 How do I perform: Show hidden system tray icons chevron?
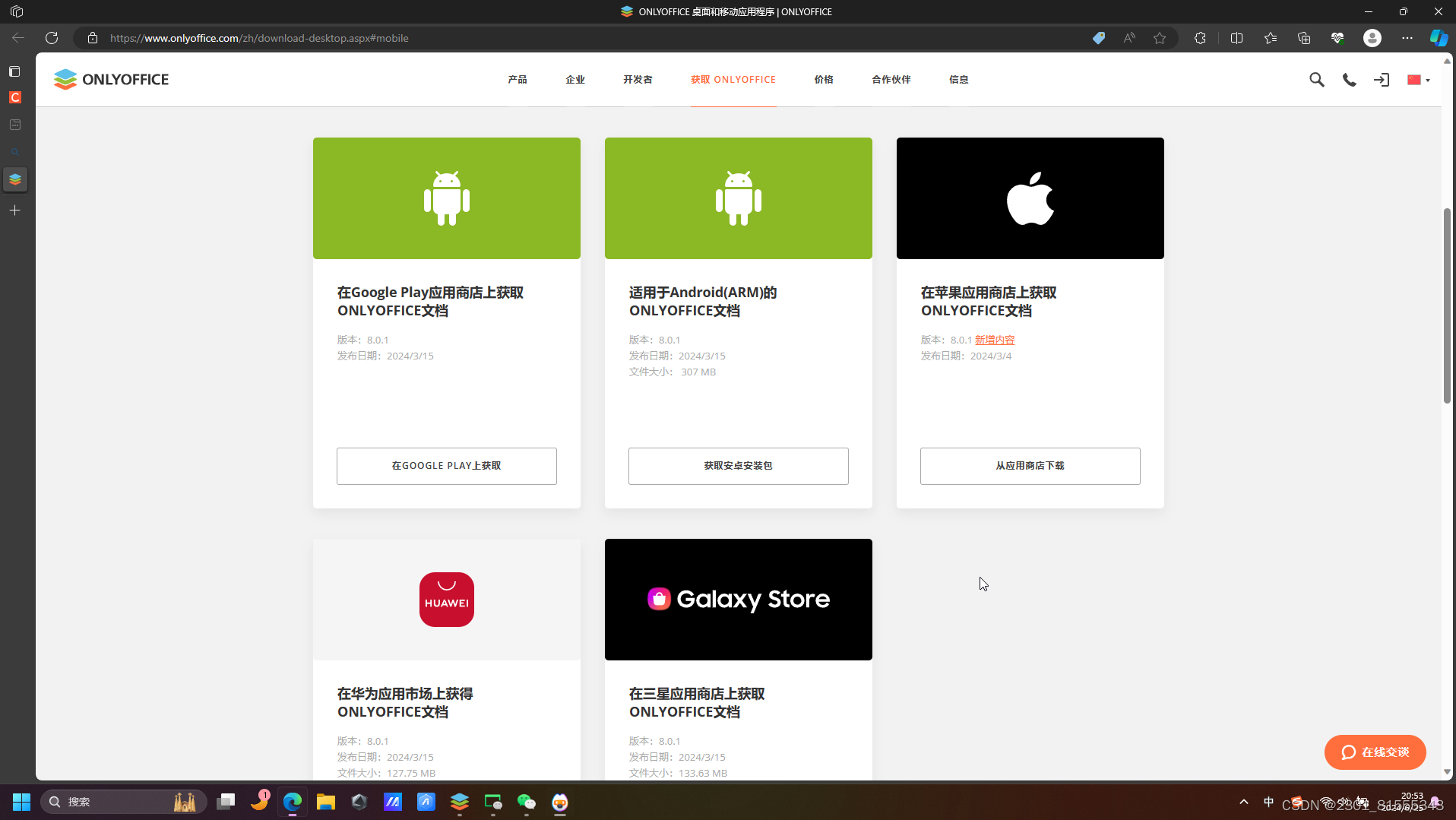(1244, 802)
